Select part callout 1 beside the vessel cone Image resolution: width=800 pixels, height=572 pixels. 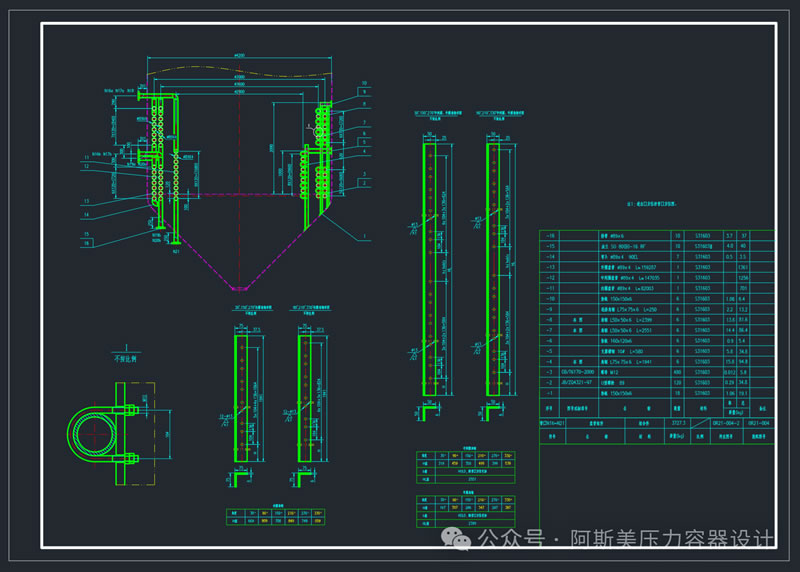coord(365,237)
